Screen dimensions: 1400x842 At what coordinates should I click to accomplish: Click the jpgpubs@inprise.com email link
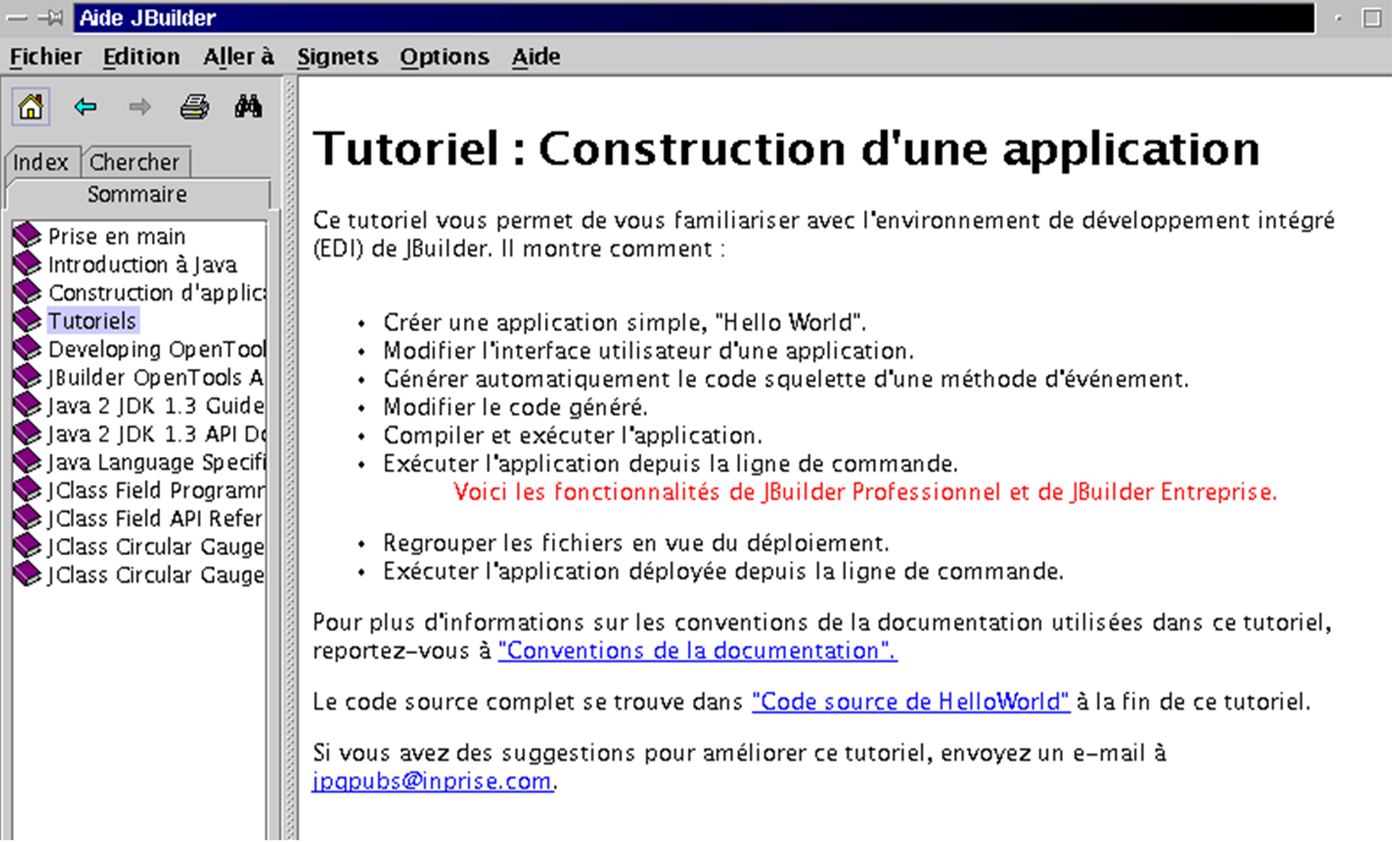432,781
